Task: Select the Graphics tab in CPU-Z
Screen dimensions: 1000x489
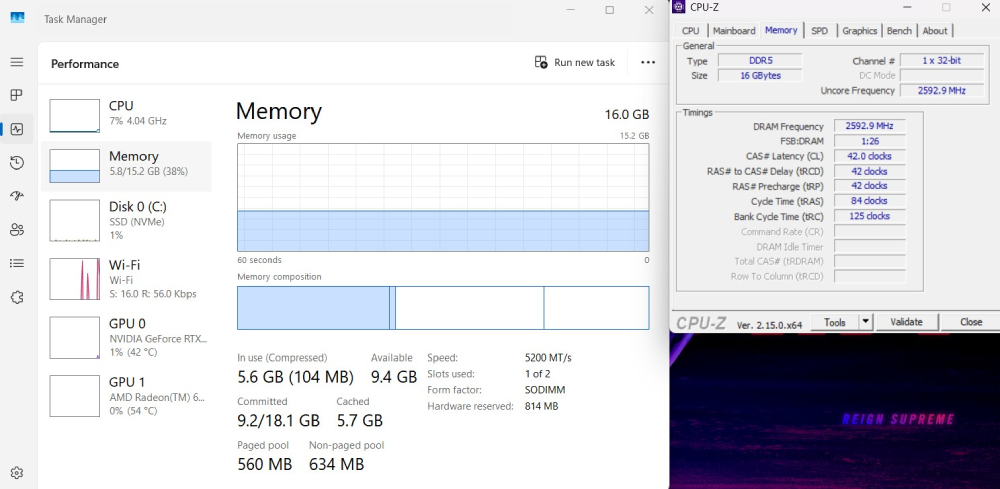Action: (x=859, y=31)
